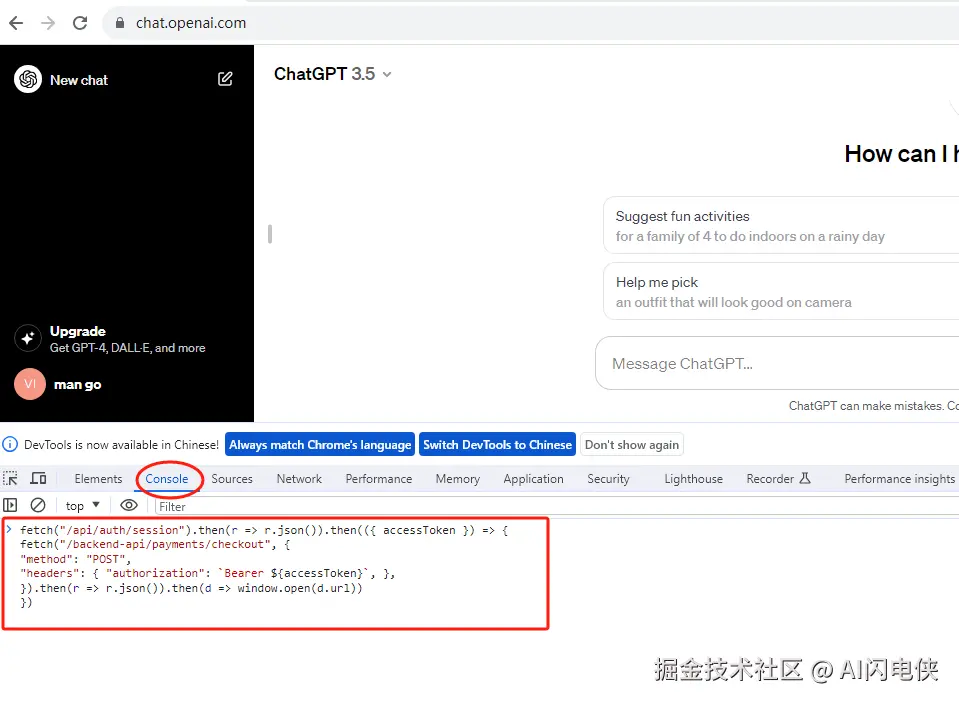Reload the page with the refresh icon
Screen dimensions: 959x704
[x=80, y=22]
